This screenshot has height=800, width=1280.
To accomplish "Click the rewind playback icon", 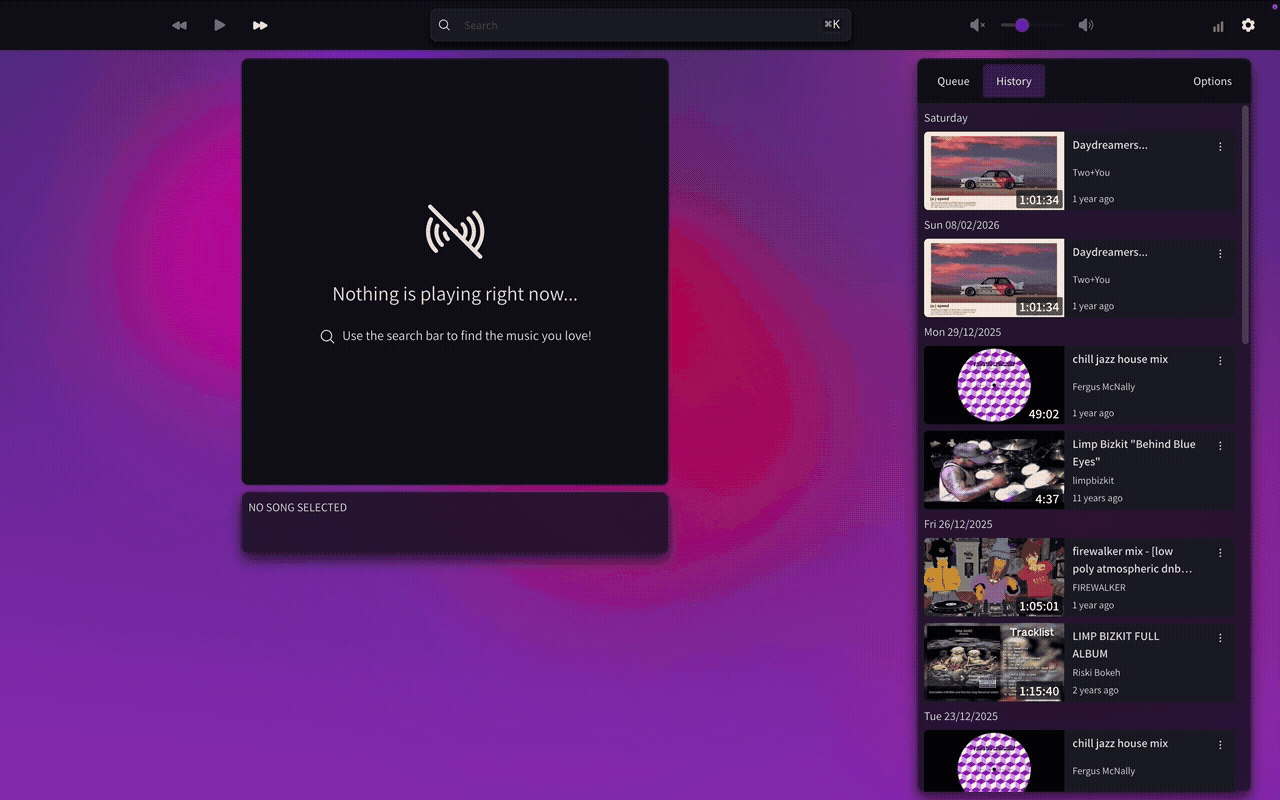I will [179, 25].
